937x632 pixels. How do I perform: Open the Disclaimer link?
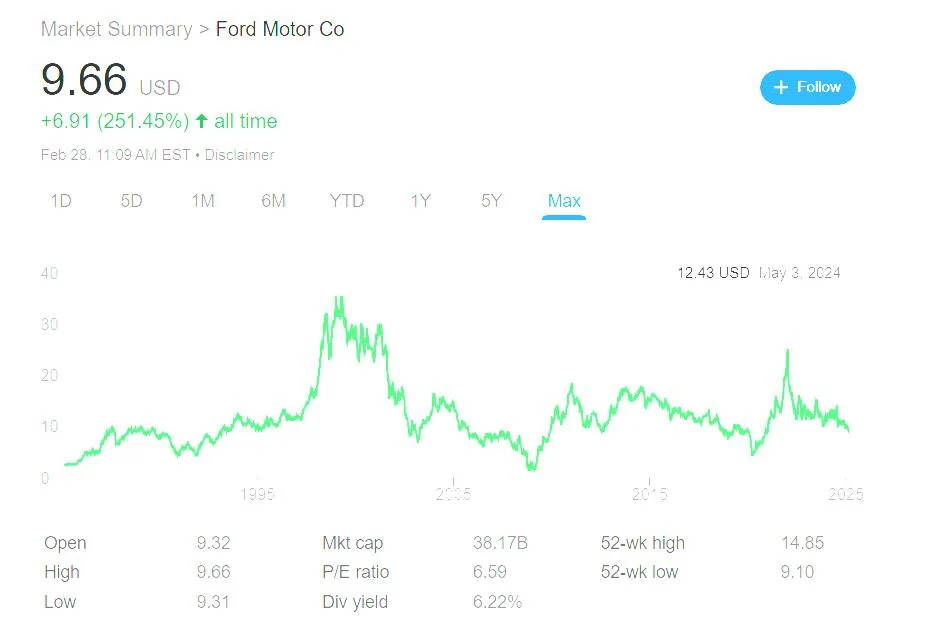click(x=239, y=155)
